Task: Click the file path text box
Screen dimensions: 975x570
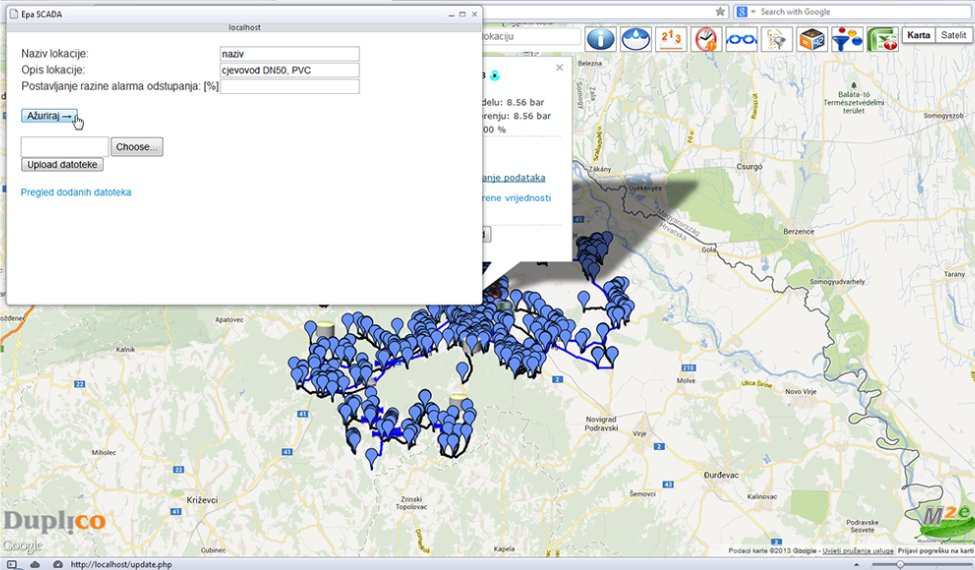Action: coord(65,147)
